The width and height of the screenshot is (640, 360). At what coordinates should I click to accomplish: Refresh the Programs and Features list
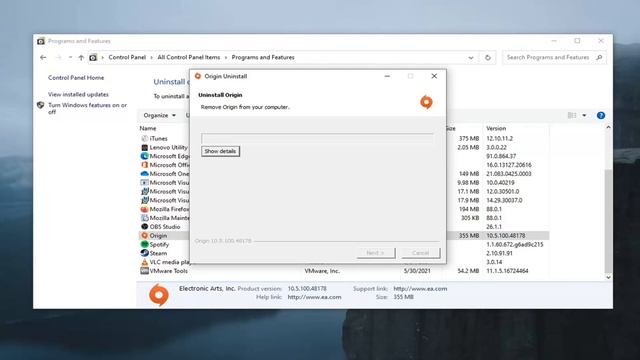(488, 58)
